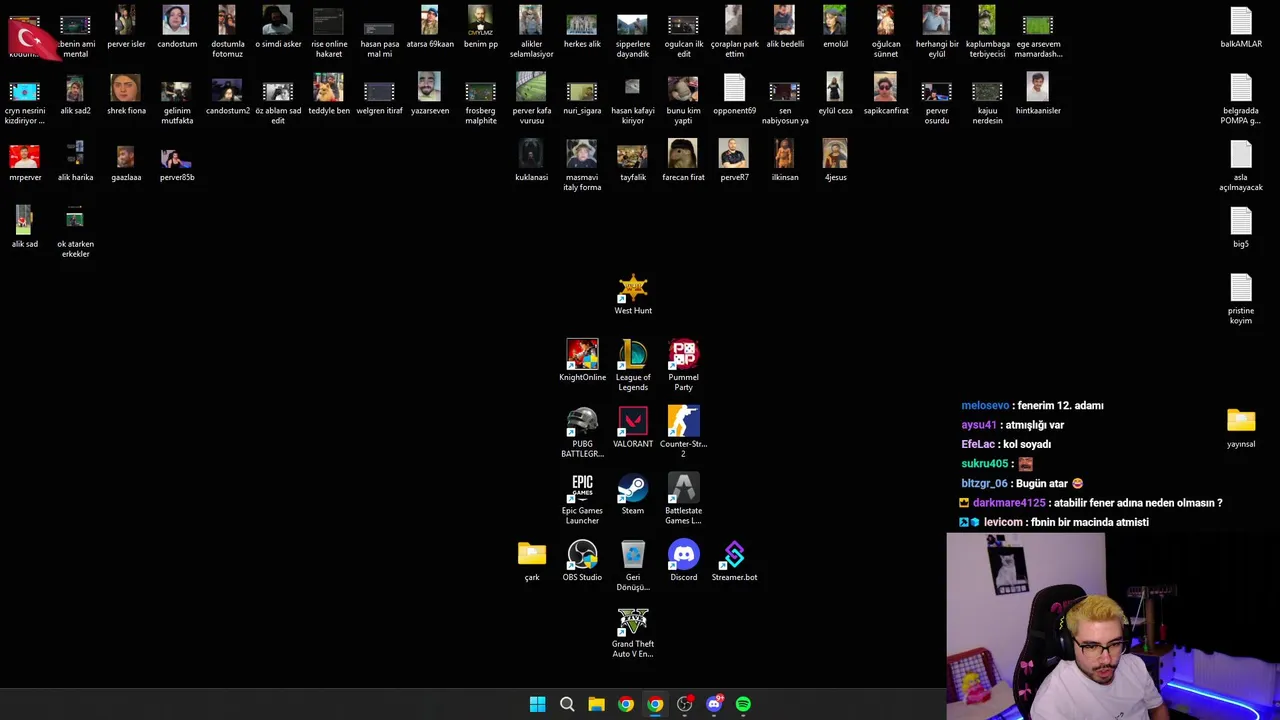Select the big5 document icon
Screen dimensions: 1280x720
pyautogui.click(x=1241, y=228)
